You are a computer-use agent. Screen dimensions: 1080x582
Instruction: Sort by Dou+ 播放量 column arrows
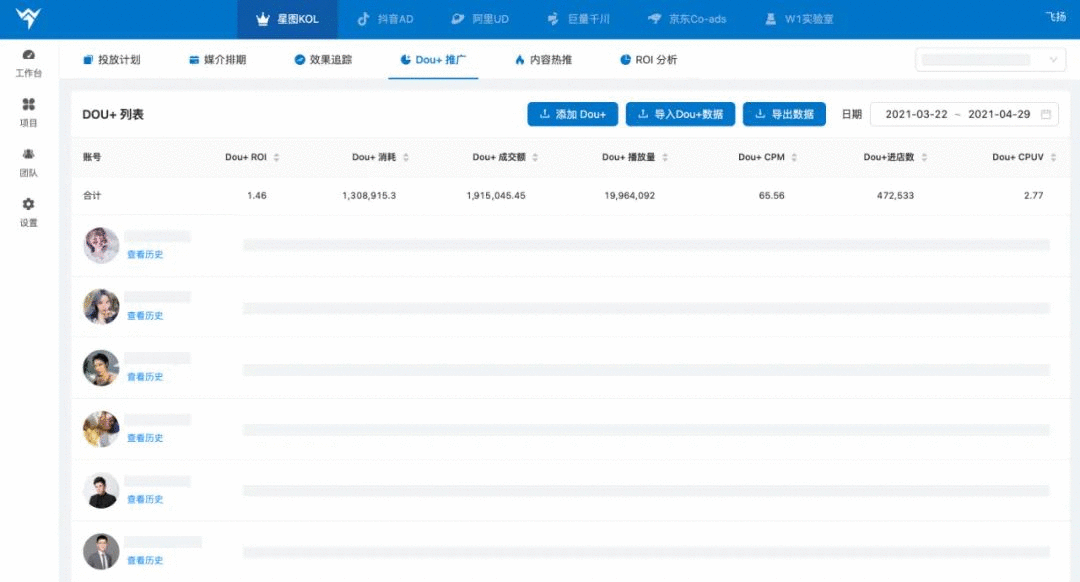point(665,157)
